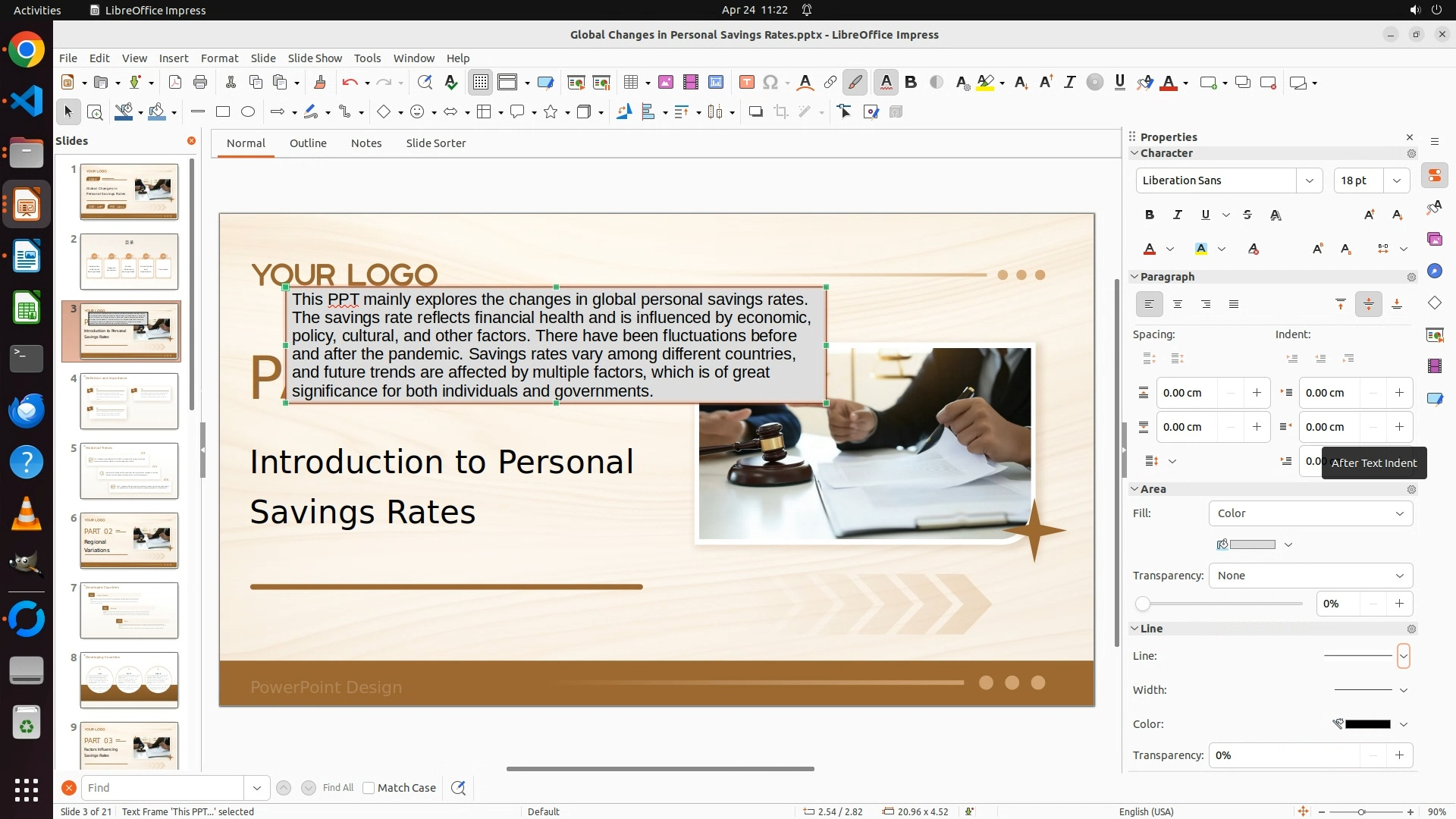Screen dimensions: 1456x819
Task: Toggle Bold in the sidebar Character panel
Action: [x=1150, y=215]
